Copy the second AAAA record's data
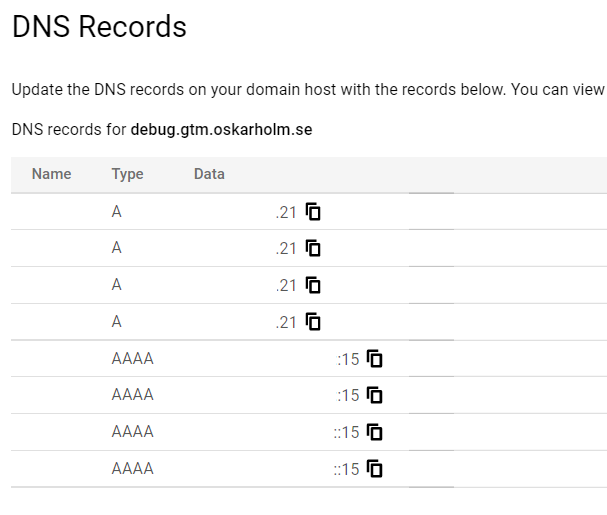This screenshot has width=607, height=515. point(375,395)
